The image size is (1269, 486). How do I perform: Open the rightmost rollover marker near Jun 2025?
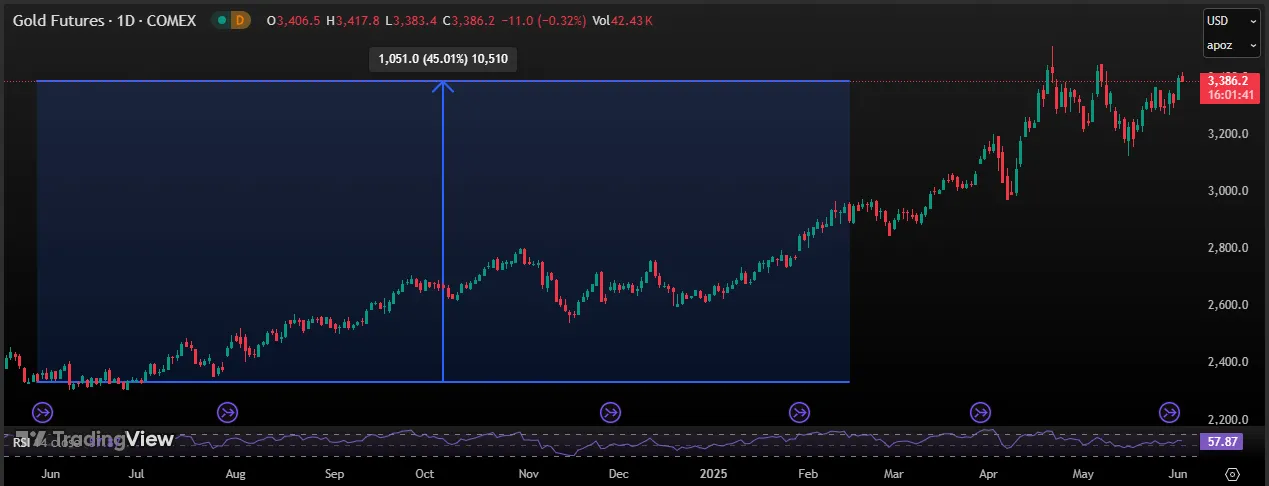1169,411
